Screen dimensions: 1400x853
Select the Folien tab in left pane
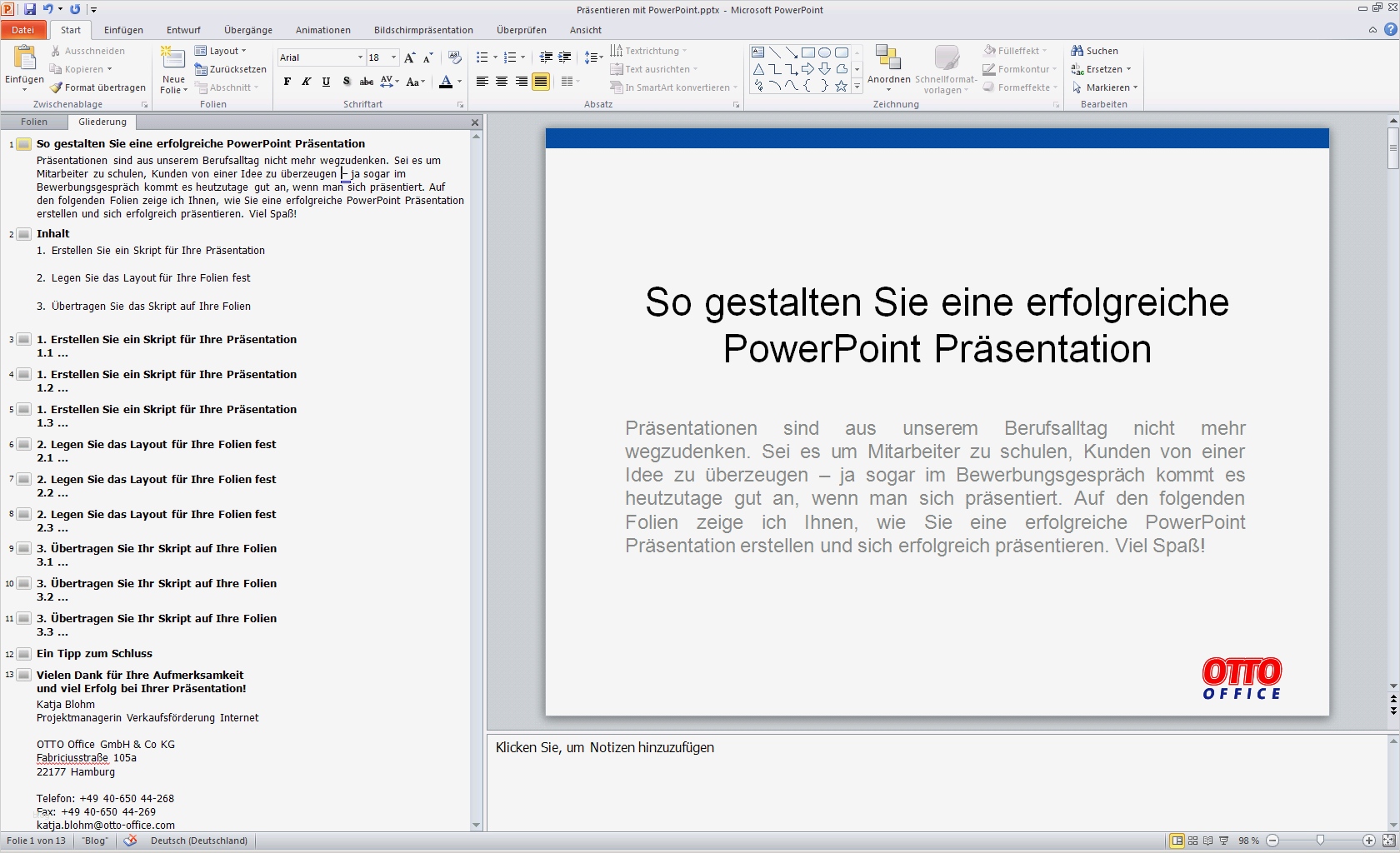click(34, 122)
